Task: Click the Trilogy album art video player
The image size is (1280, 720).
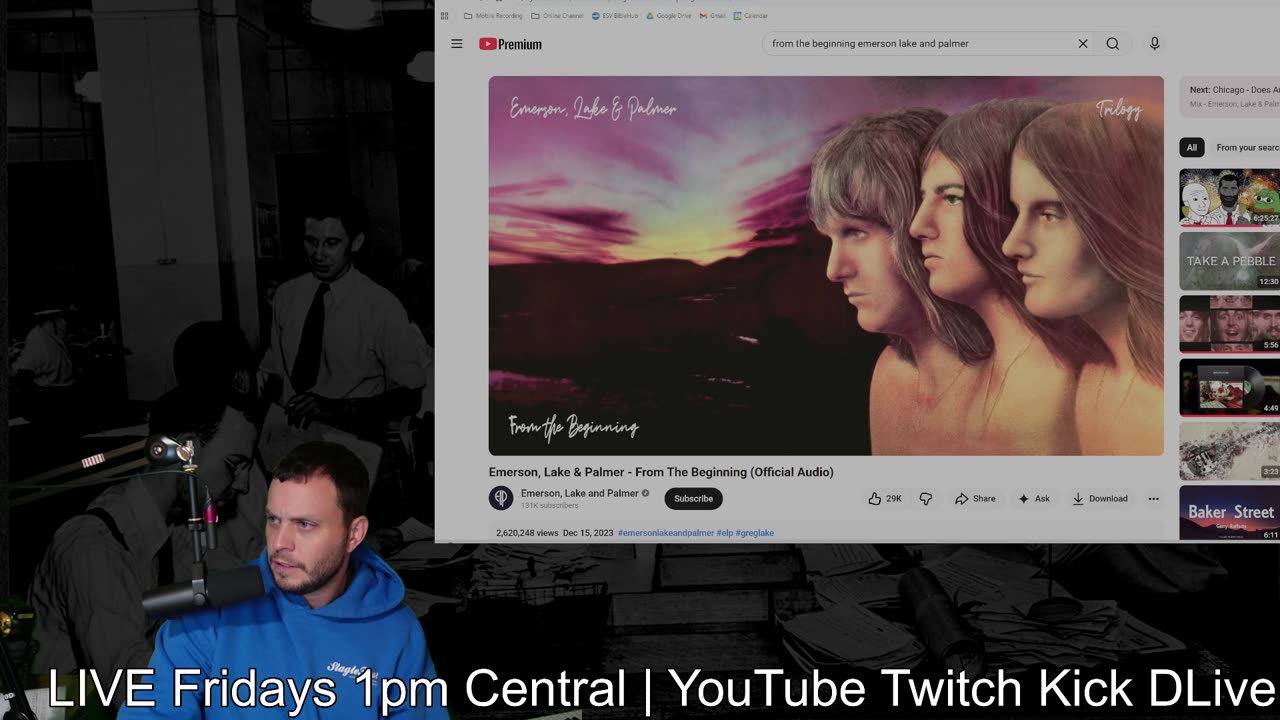Action: [x=826, y=265]
